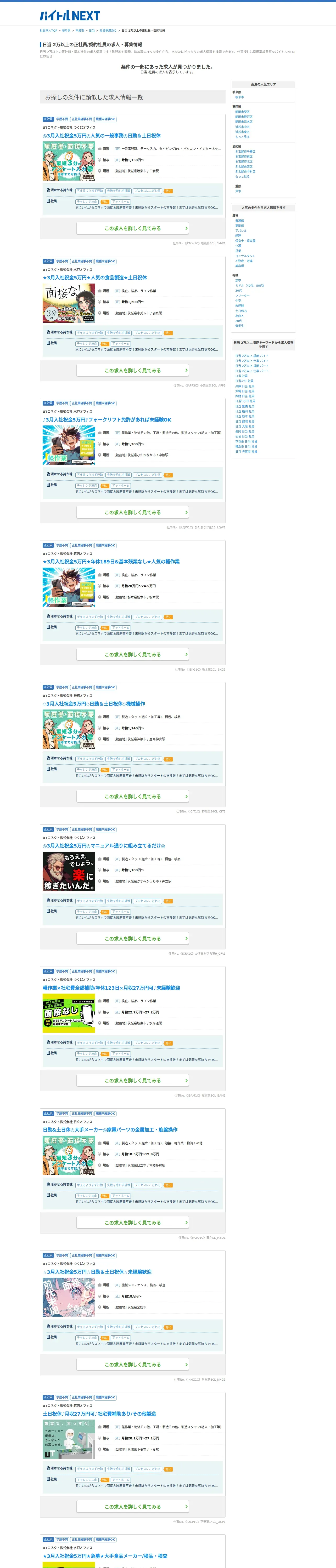Open ◎3月入社祝金5万円 人気の一般事務 job title
This screenshot has height=1568, width=336.
click(102, 136)
